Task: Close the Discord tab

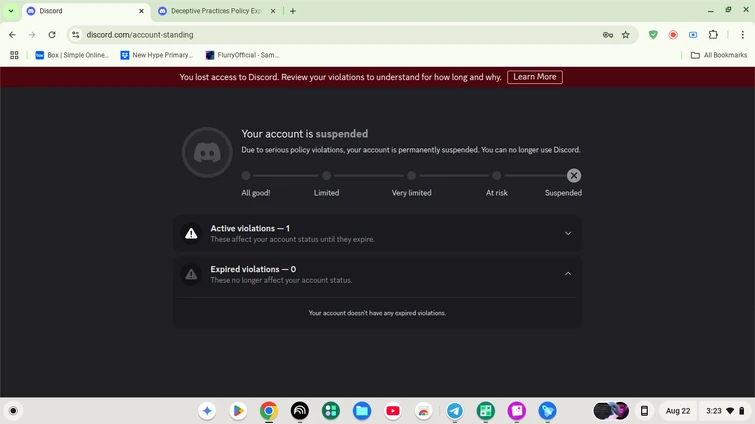Action: (x=141, y=11)
